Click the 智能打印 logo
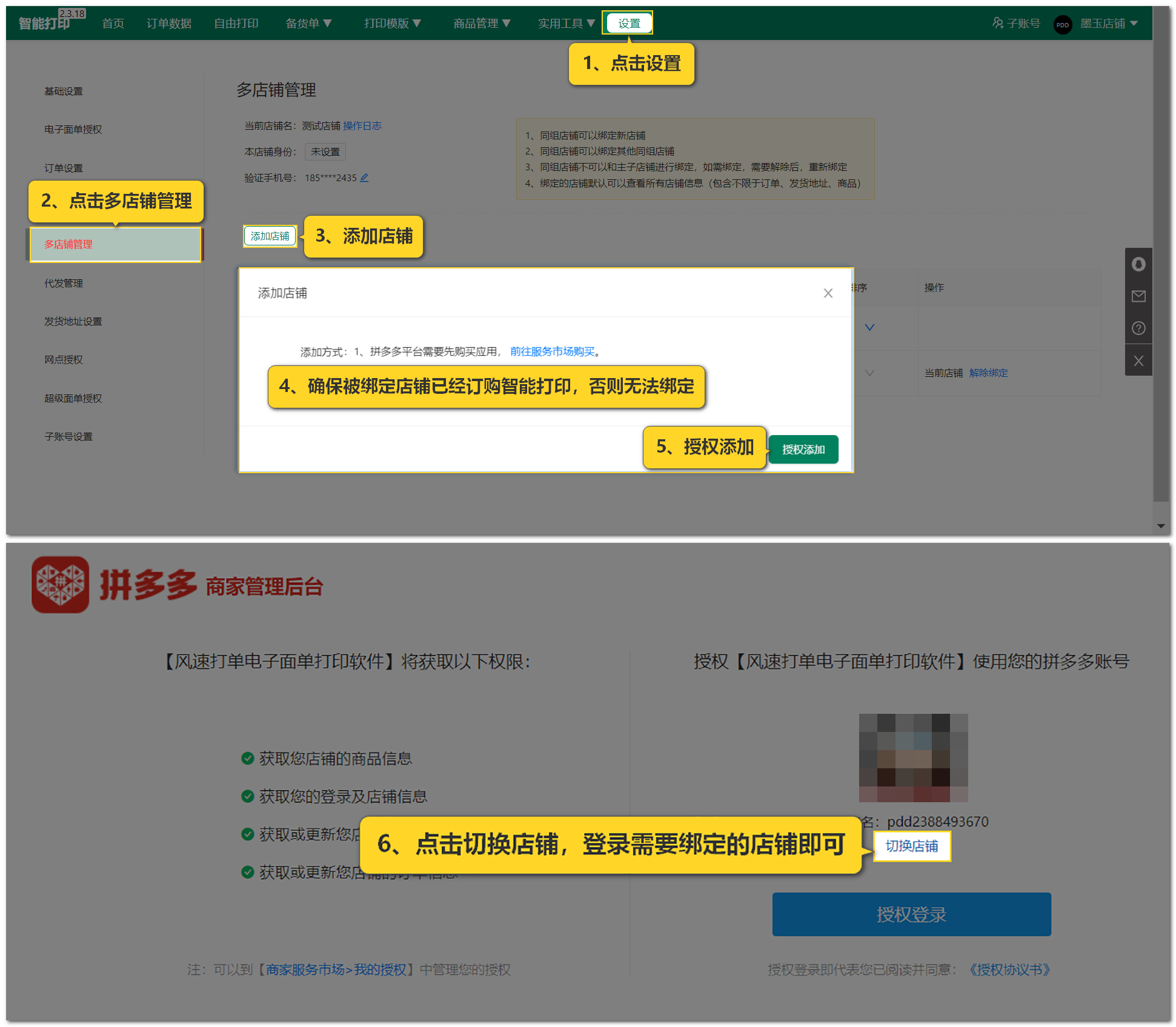The image size is (1176, 1027). coord(44,24)
